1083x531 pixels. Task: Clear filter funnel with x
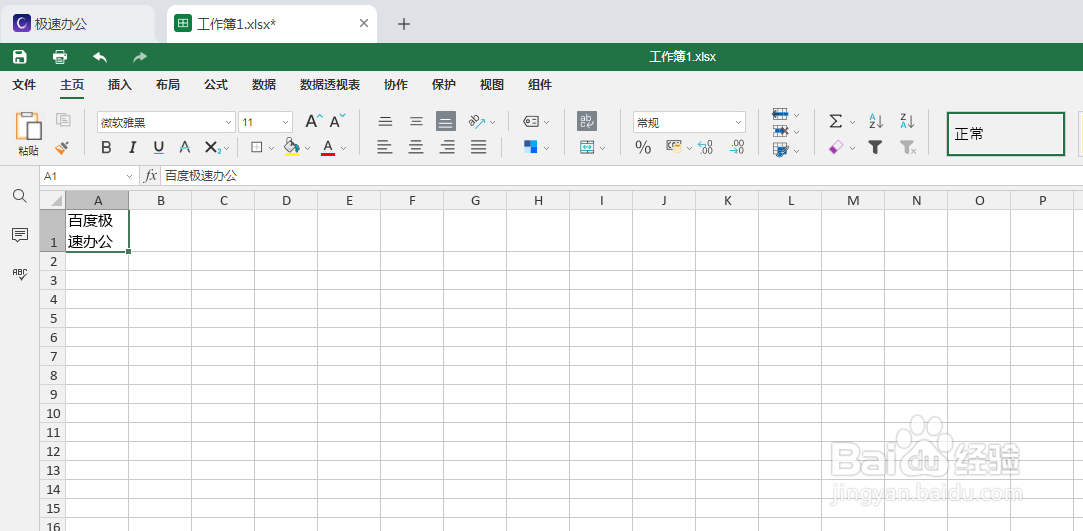(908, 147)
